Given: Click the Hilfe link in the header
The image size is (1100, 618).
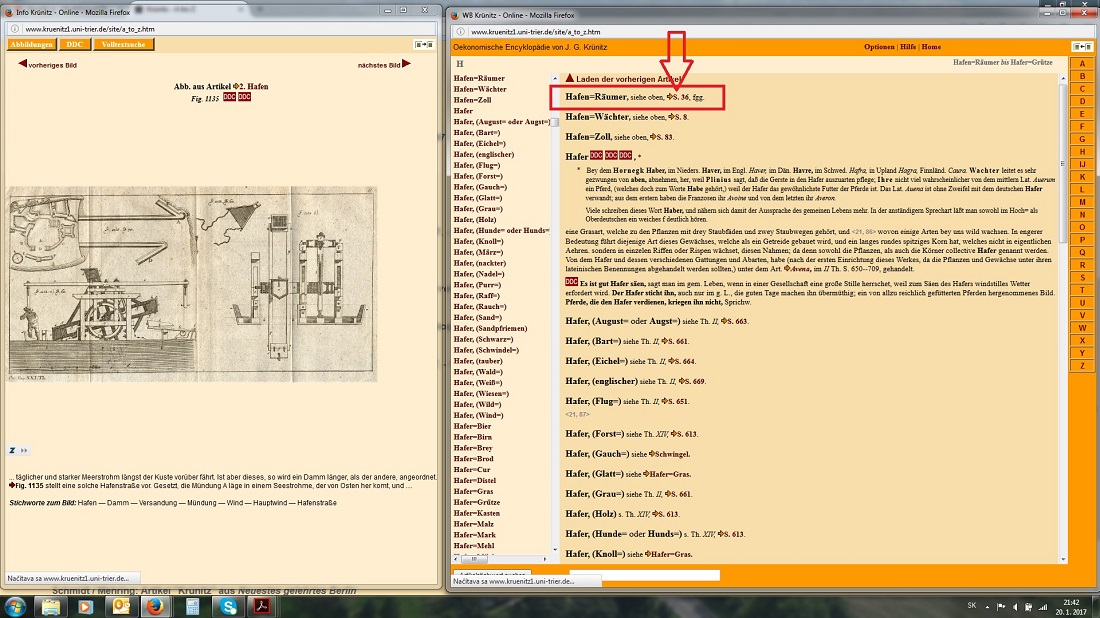Looking at the screenshot, I should [x=908, y=47].
